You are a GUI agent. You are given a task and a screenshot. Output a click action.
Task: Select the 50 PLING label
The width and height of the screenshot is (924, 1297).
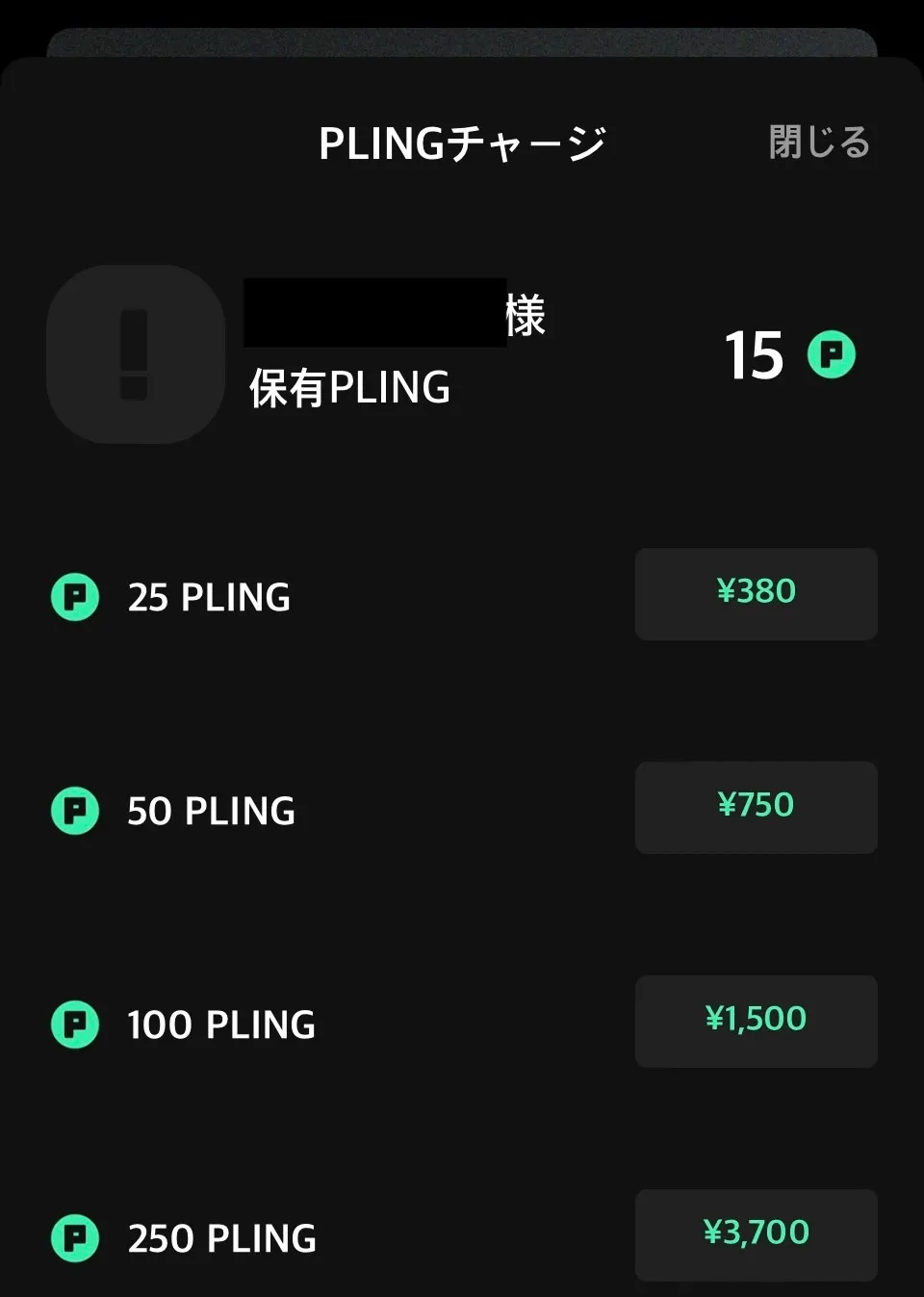click(211, 811)
